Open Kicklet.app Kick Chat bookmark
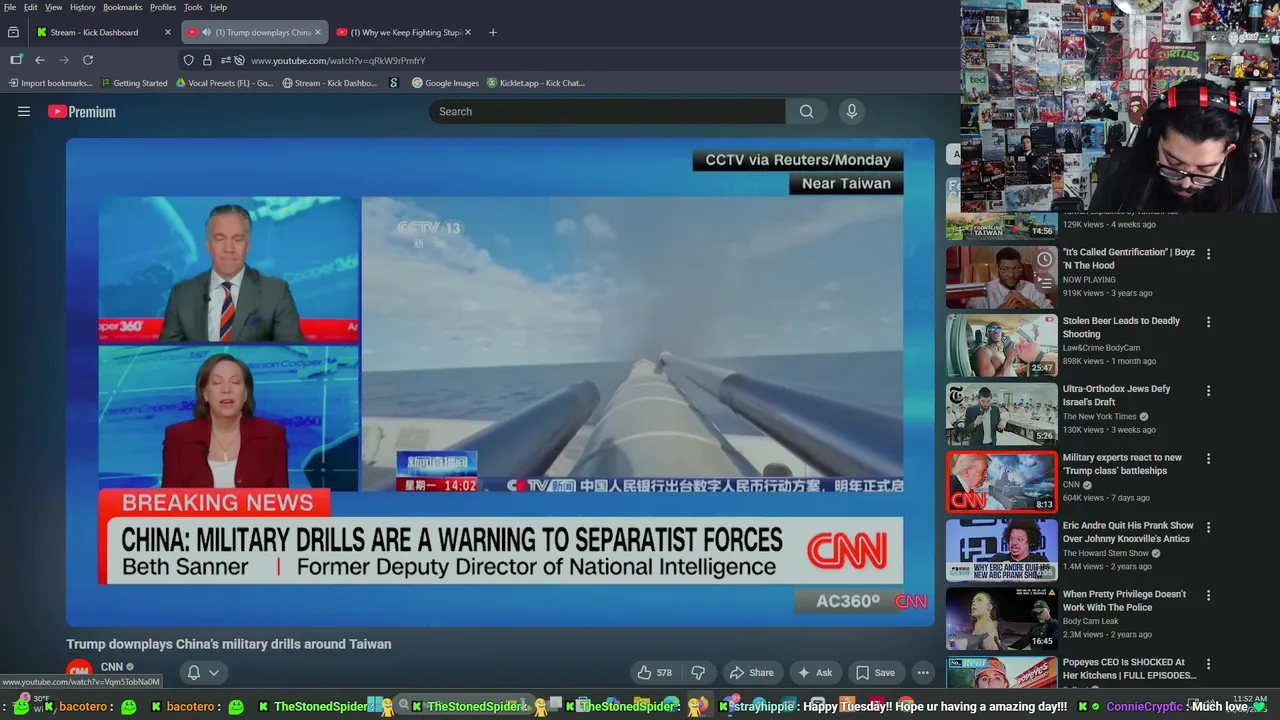1280x720 pixels. tap(536, 83)
